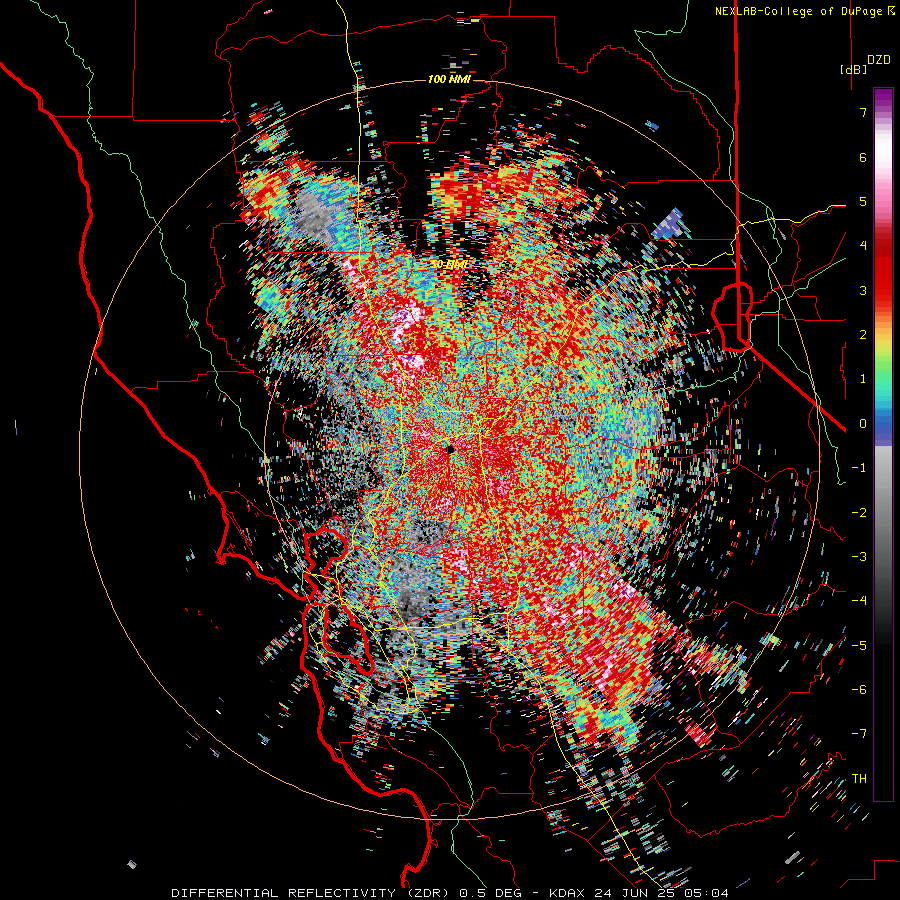Image resolution: width=900 pixels, height=900 pixels.
Task: Click the 3 value on color scale
Action: [863, 290]
